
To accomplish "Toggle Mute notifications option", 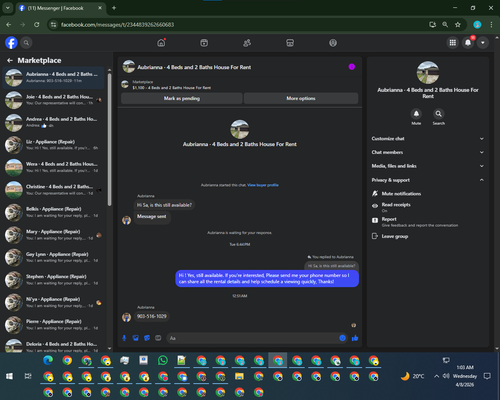I will tap(428, 194).
